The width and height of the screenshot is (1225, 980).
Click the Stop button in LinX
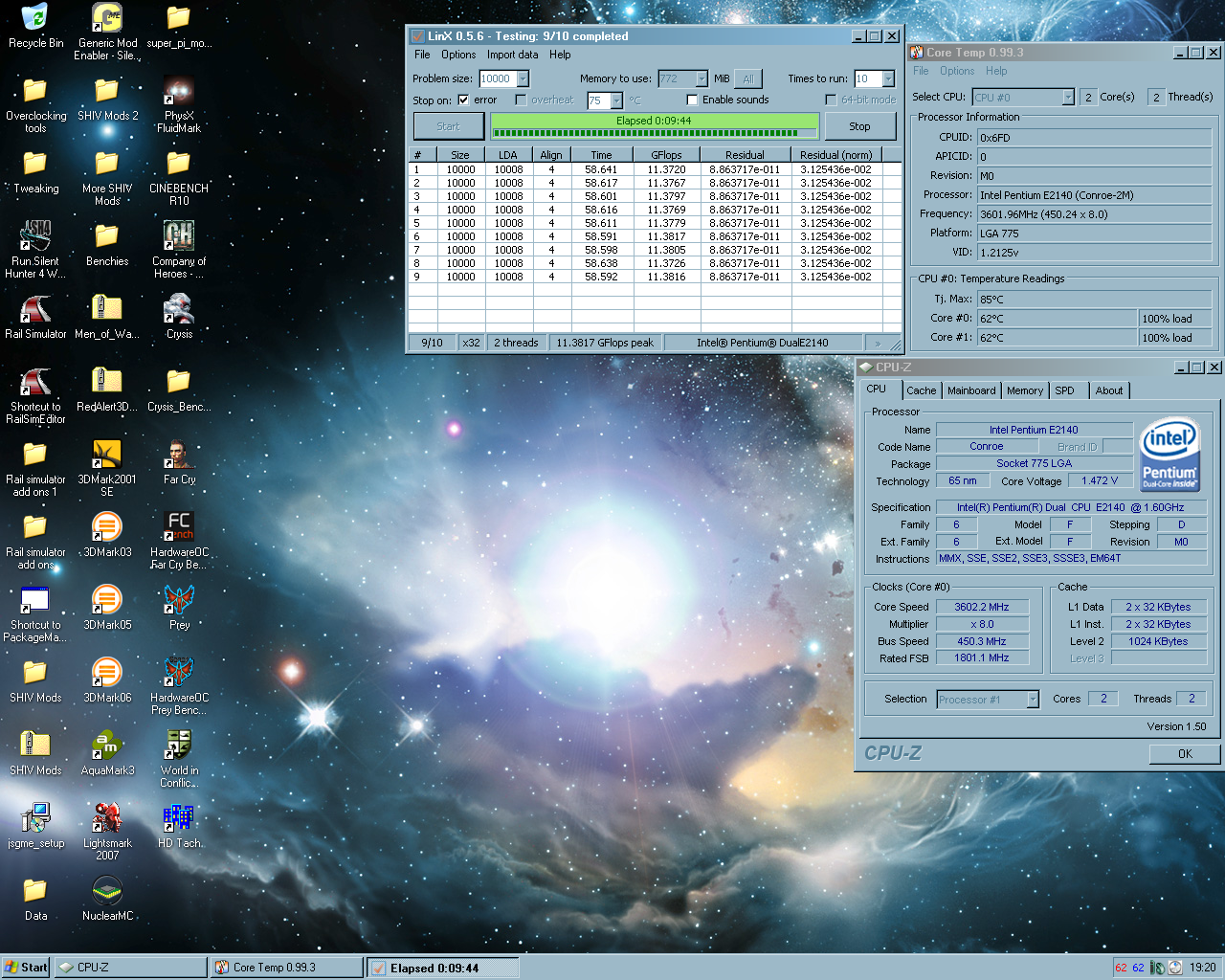859,126
